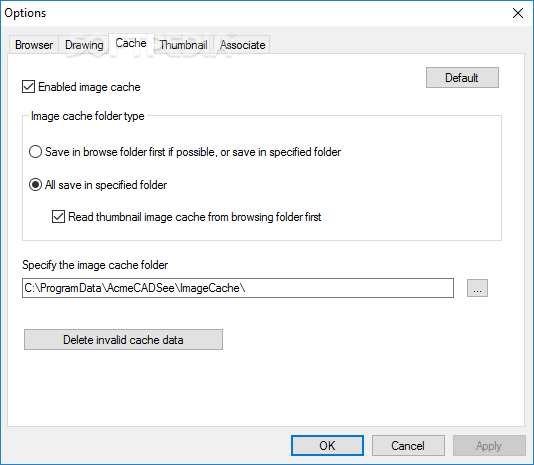
Task: Disable the Enabled image cache checkbox
Action: click(28, 87)
